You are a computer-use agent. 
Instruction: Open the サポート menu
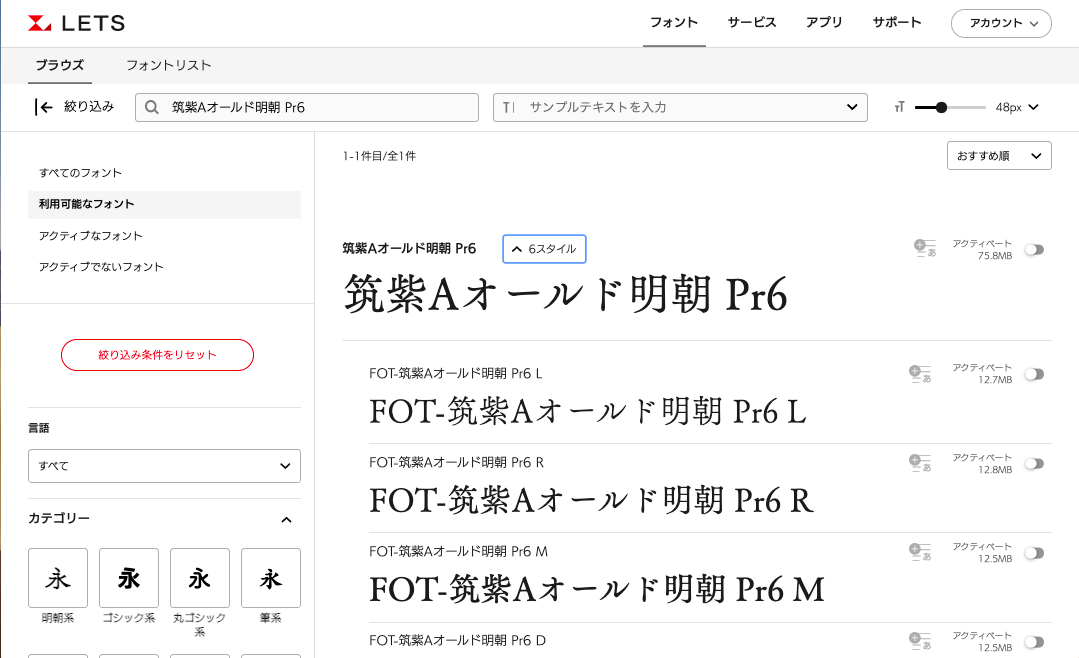(897, 23)
